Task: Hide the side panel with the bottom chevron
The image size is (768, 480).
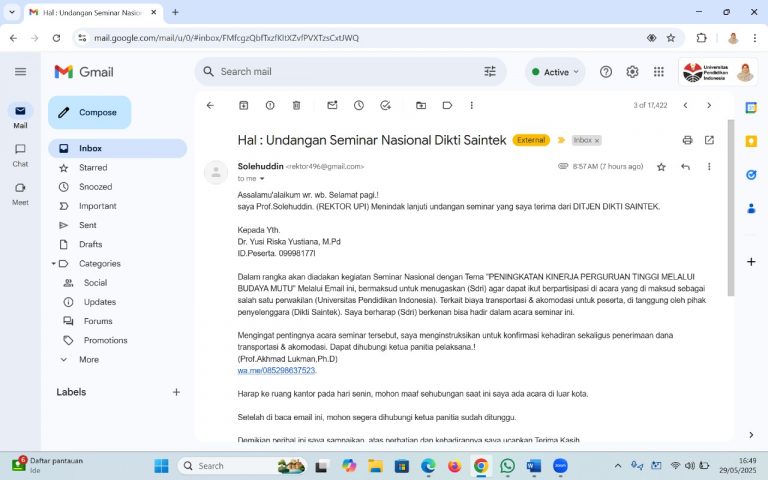Action: click(x=751, y=435)
